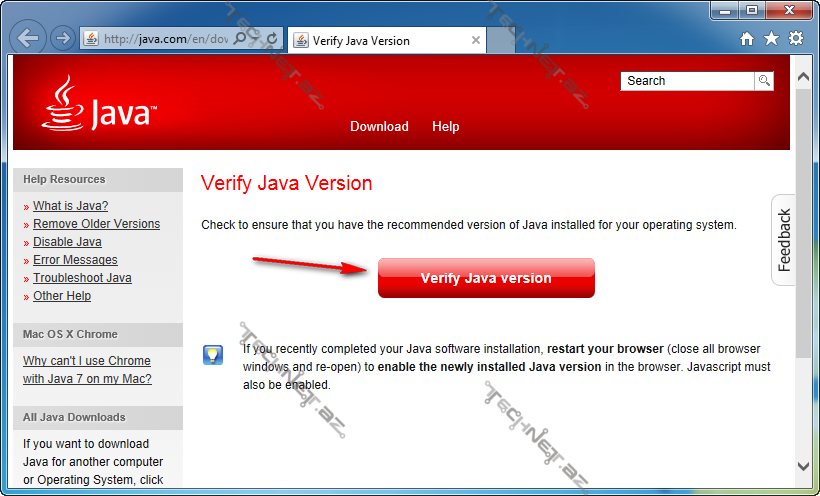Follow the Troubleshoot Java link

(x=82, y=278)
